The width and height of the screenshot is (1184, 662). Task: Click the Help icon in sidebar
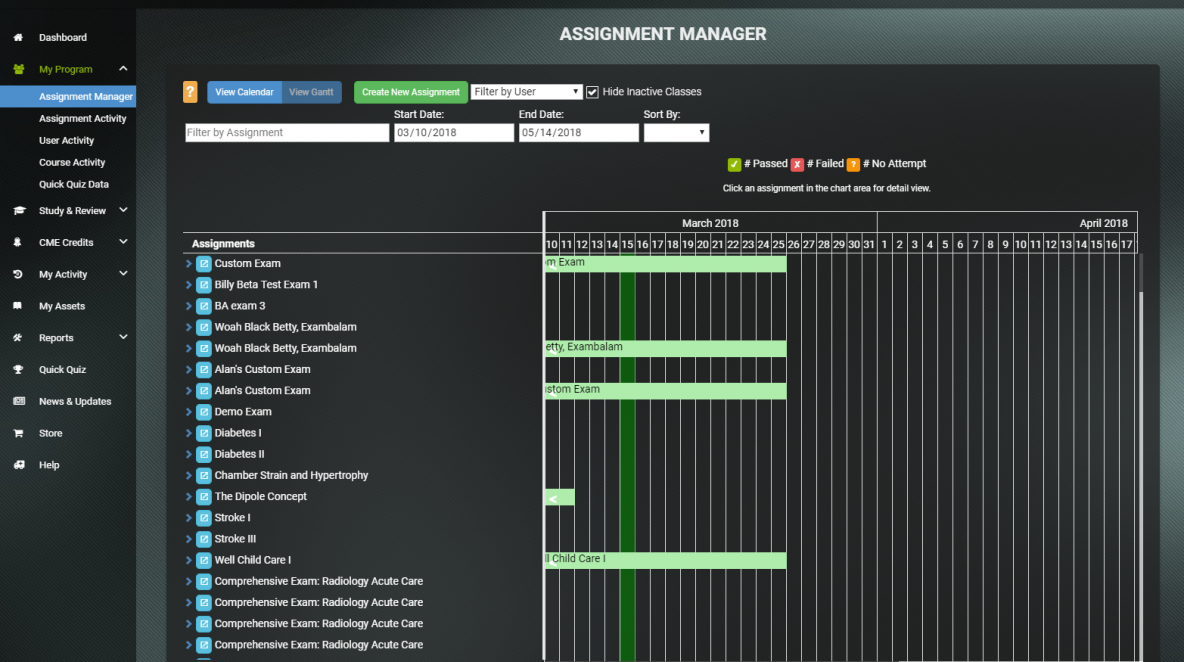click(19, 465)
